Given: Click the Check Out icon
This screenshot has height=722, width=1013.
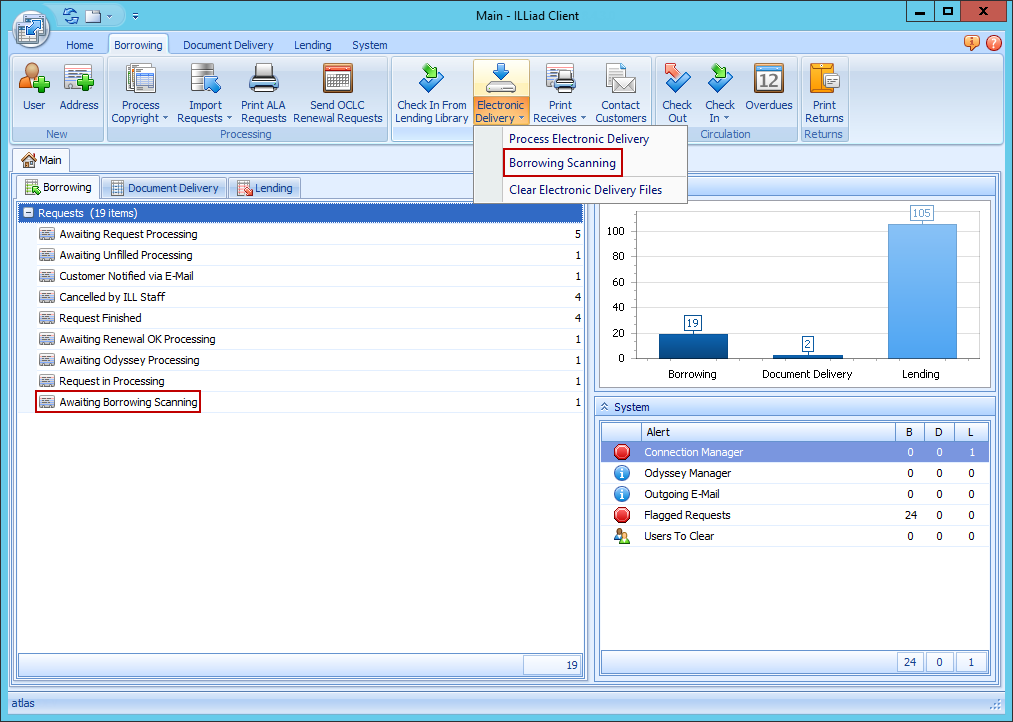Looking at the screenshot, I should point(677,80).
